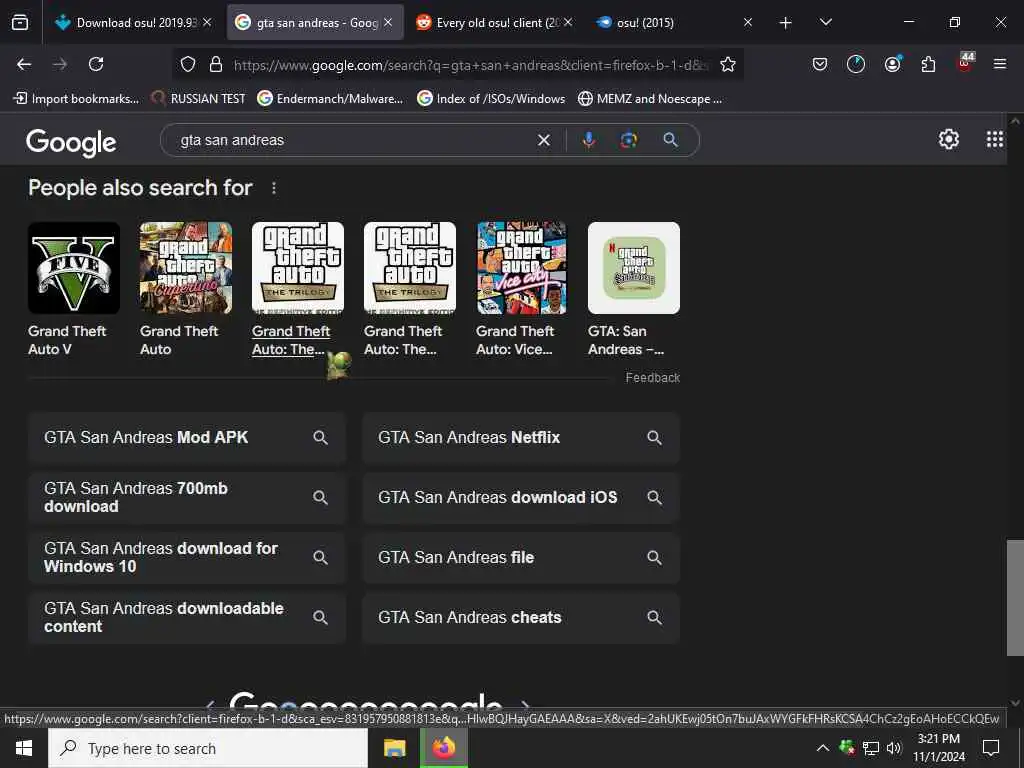Image resolution: width=1024 pixels, height=768 pixels.
Task: Open the Windows Start menu
Action: (x=24, y=748)
